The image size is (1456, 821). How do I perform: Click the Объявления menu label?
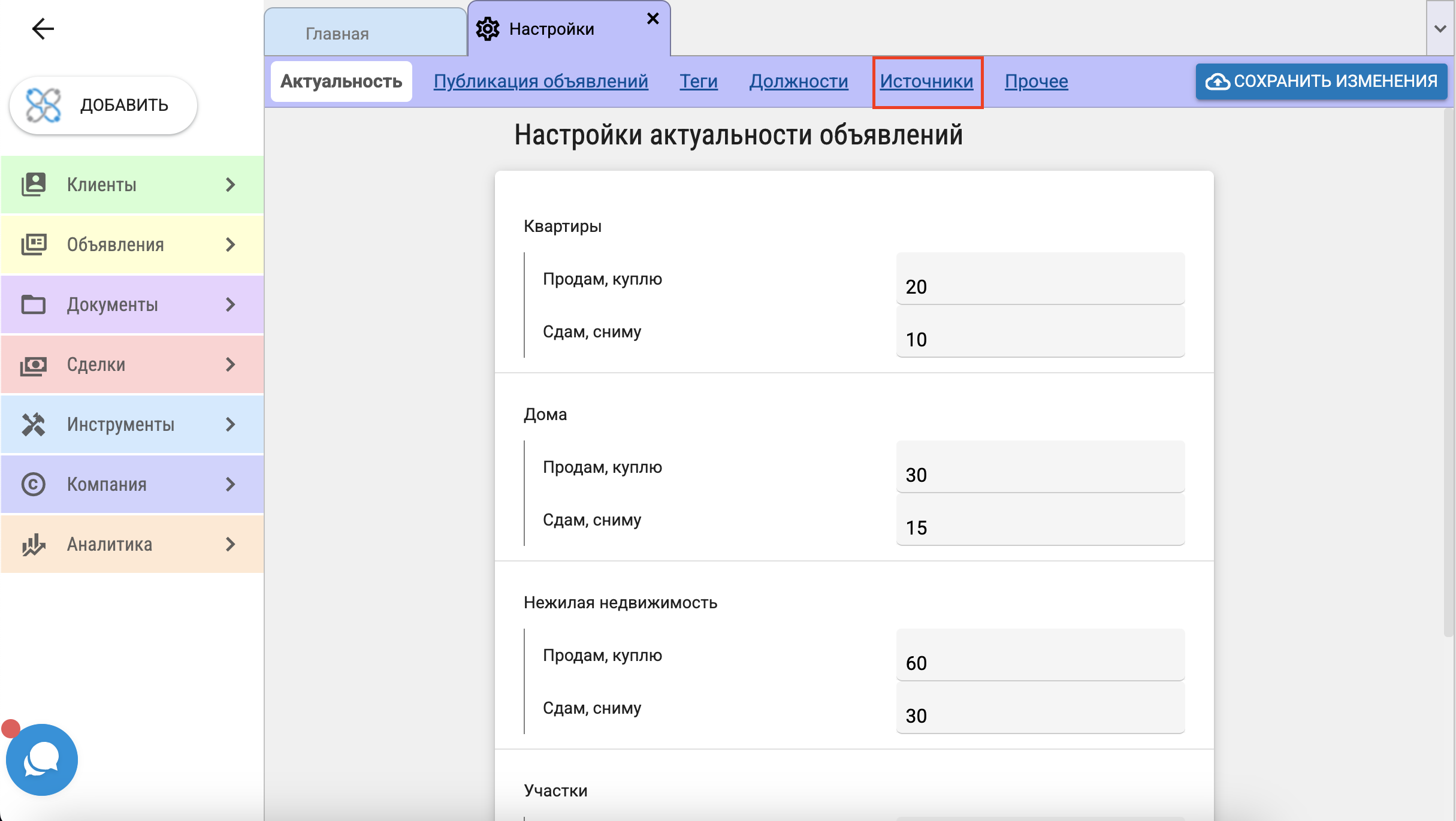pos(116,245)
